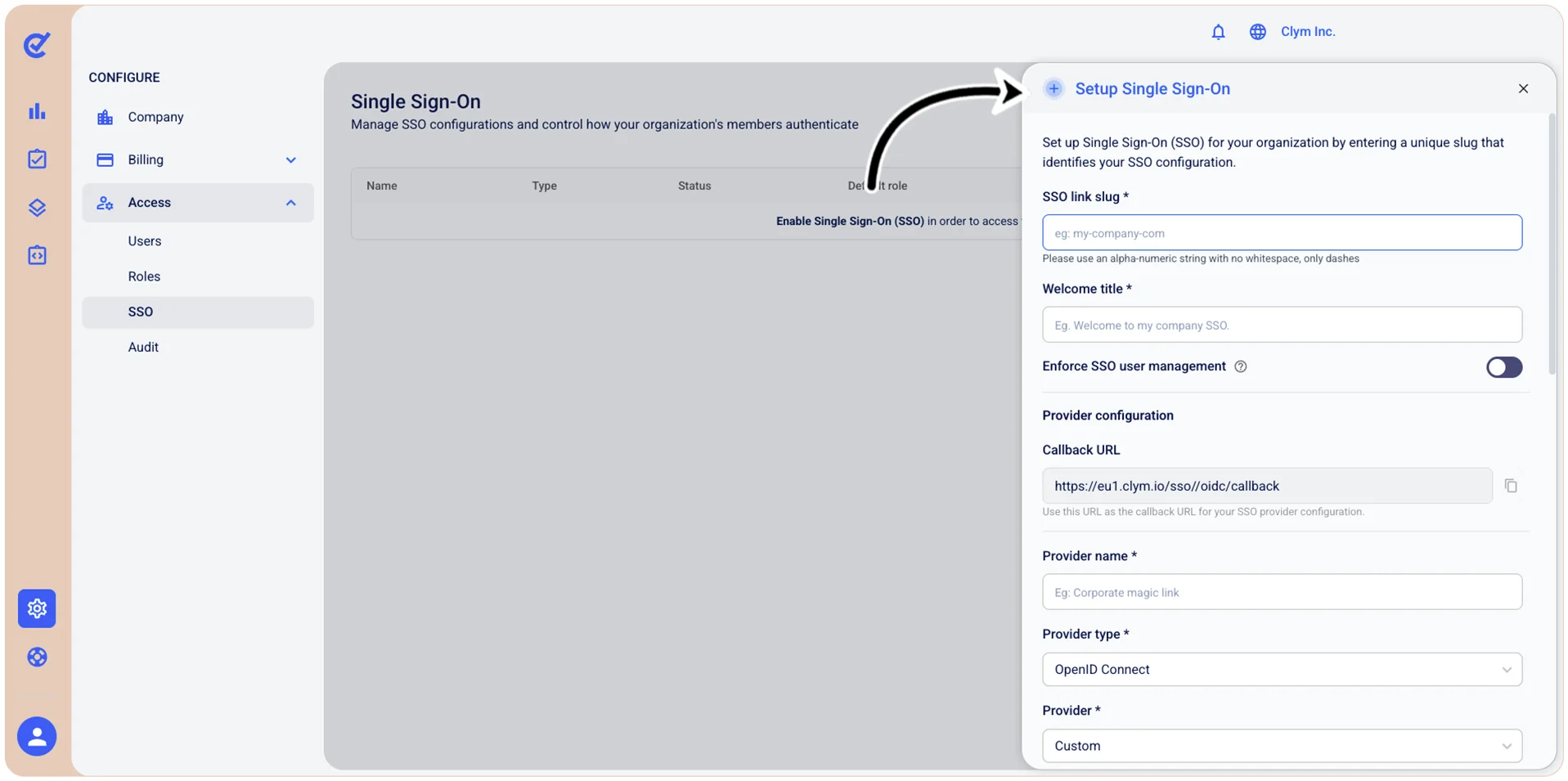Select the settings gear sidebar icon
Image resolution: width=1568 pixels, height=781 pixels.
click(37, 608)
